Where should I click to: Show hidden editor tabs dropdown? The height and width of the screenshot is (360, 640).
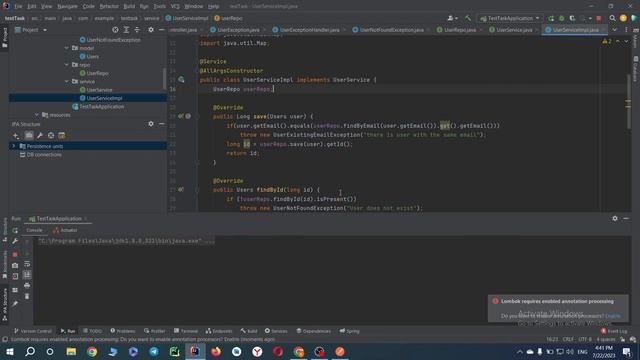(x=615, y=30)
